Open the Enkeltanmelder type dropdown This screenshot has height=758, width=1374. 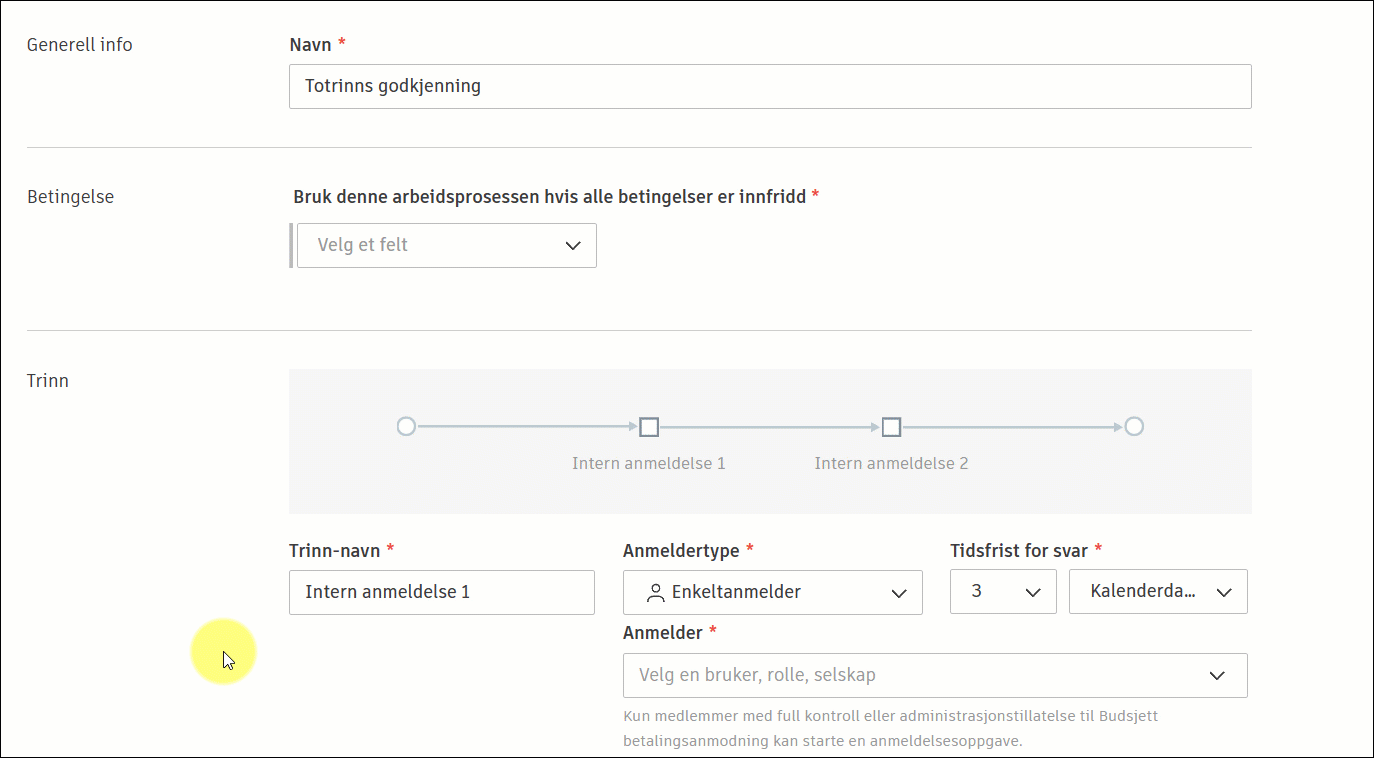click(x=772, y=592)
